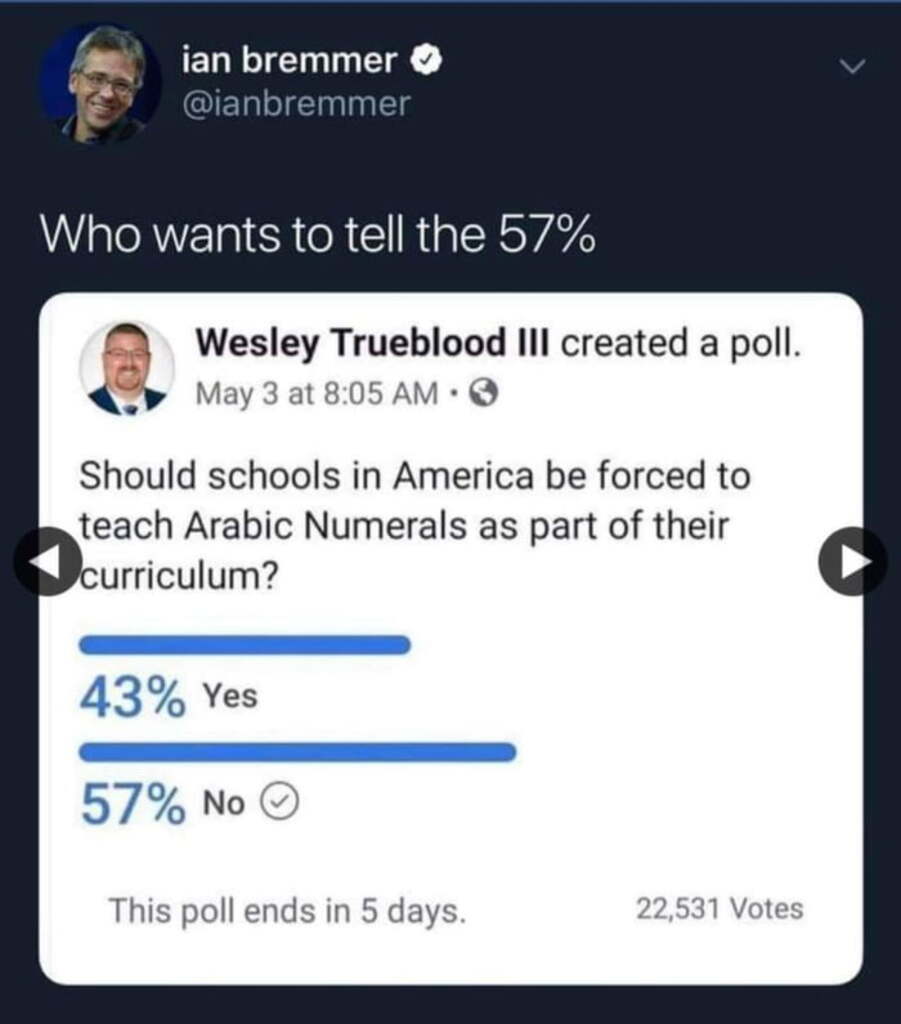Open the tweet options chevron menu
Image resolution: width=901 pixels, height=1024 pixels.
[x=851, y=67]
